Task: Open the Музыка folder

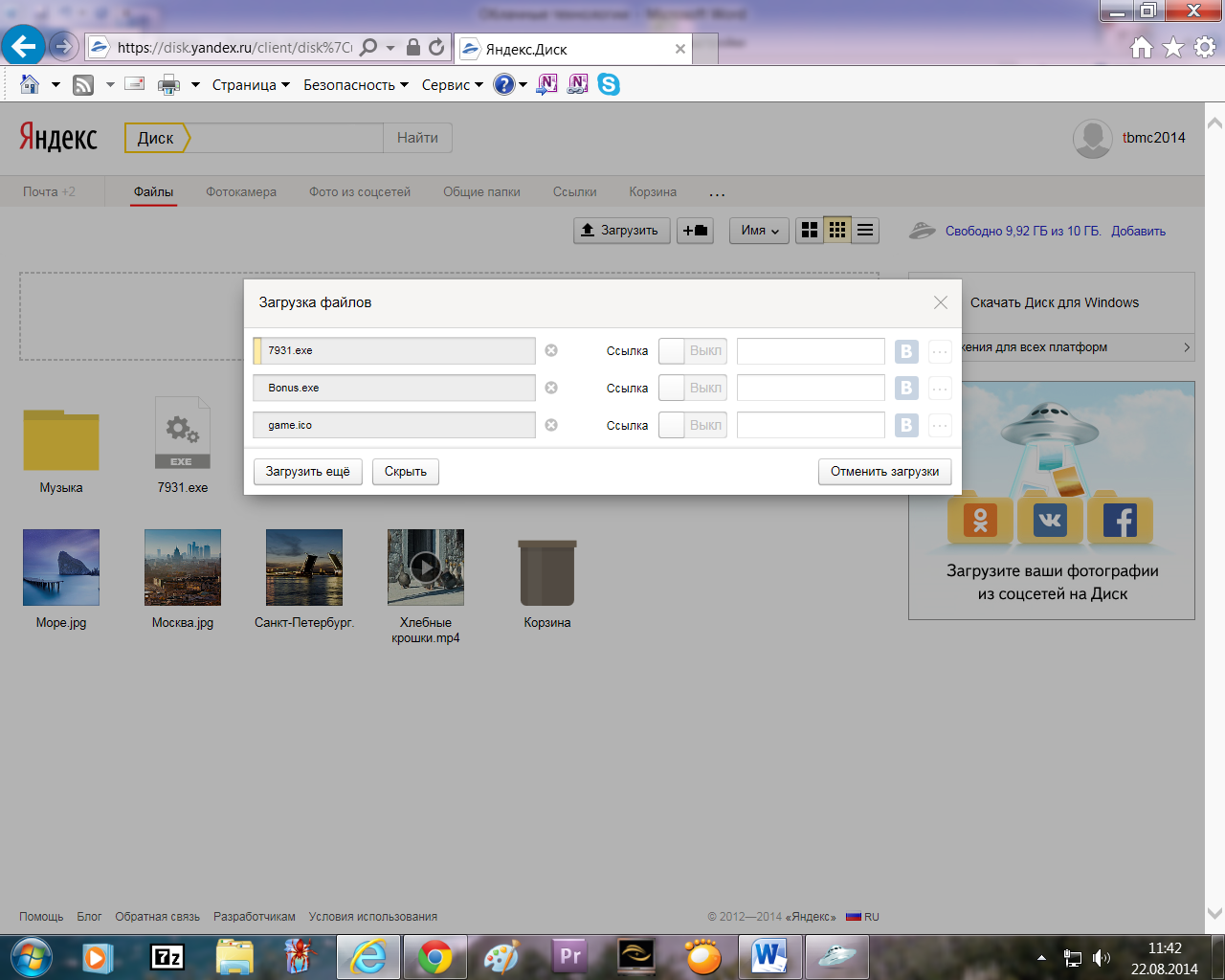Action: tap(61, 440)
